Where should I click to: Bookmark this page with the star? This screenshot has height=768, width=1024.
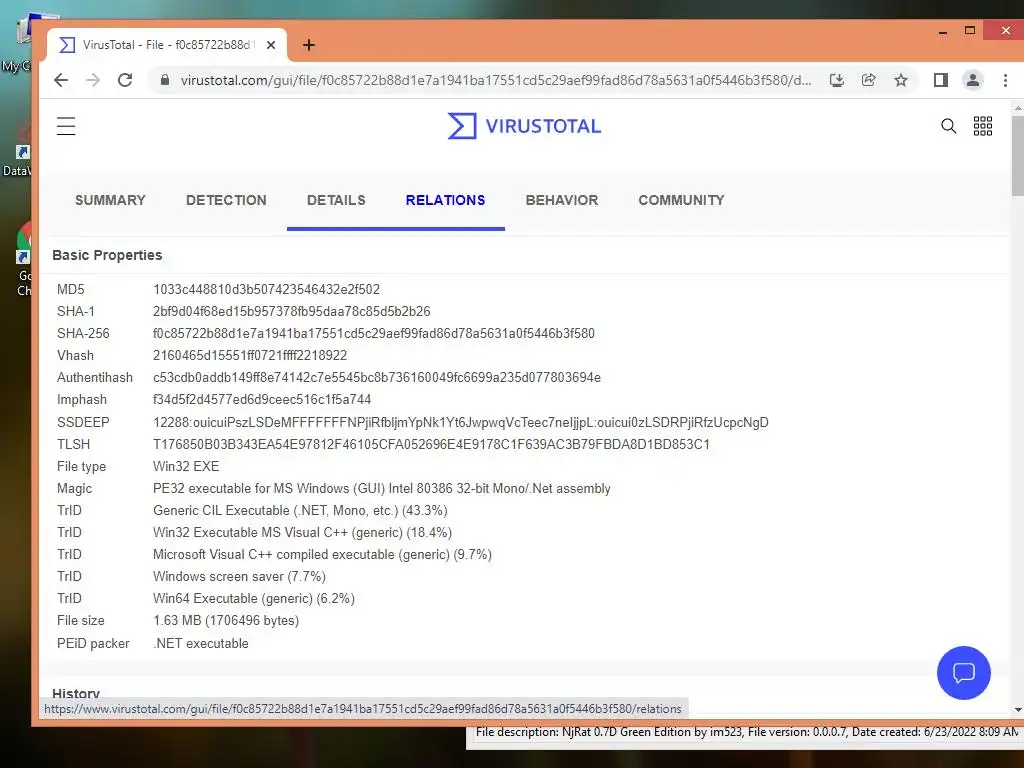point(901,80)
